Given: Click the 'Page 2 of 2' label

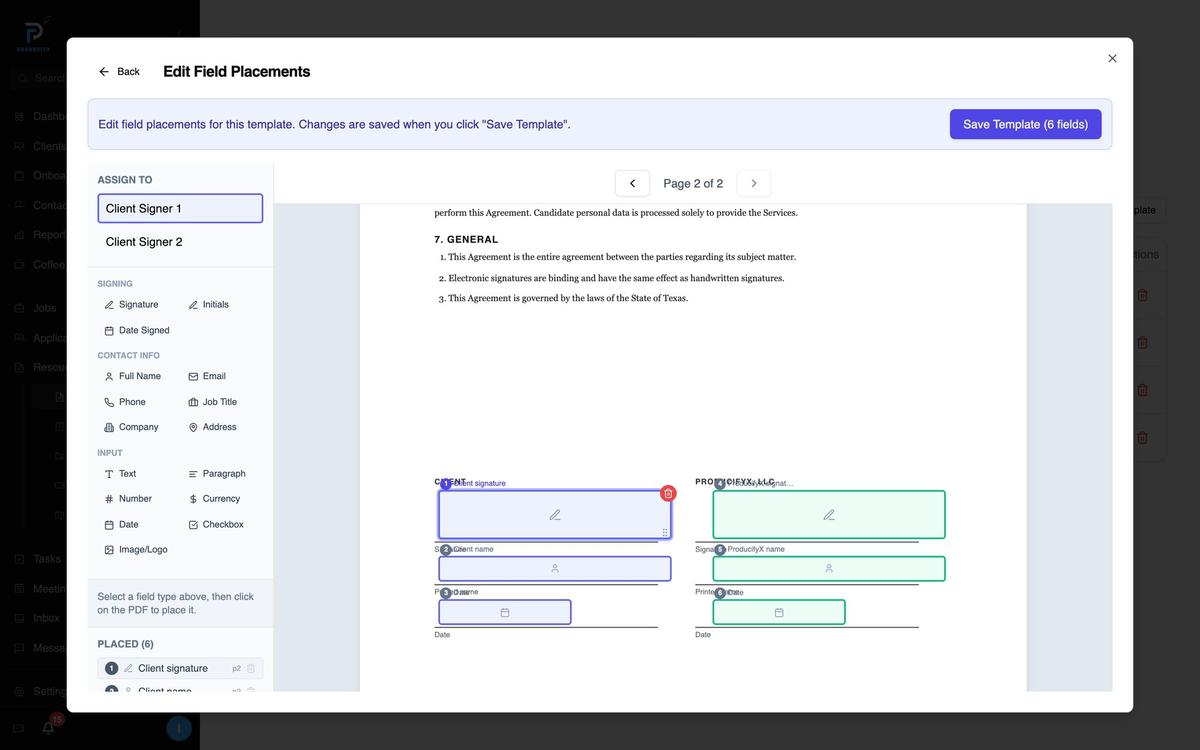Looking at the screenshot, I should (x=693, y=183).
